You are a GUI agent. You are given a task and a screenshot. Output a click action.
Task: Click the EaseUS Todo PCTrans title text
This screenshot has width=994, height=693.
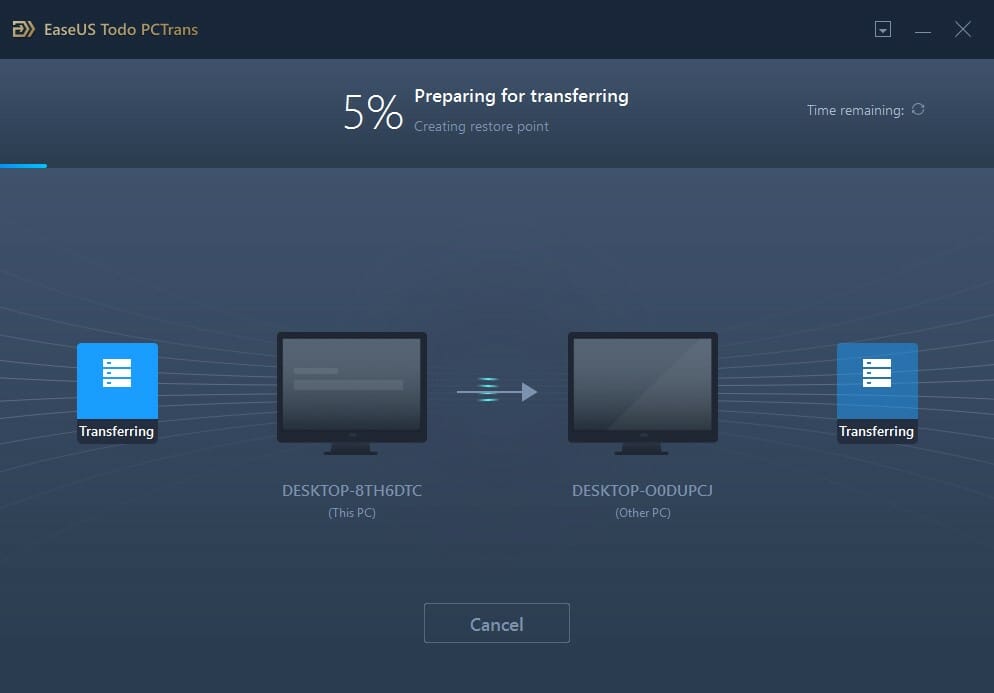click(x=121, y=30)
